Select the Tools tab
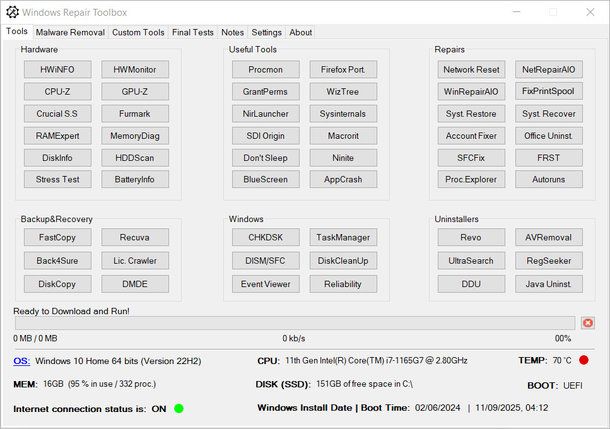 coord(17,32)
